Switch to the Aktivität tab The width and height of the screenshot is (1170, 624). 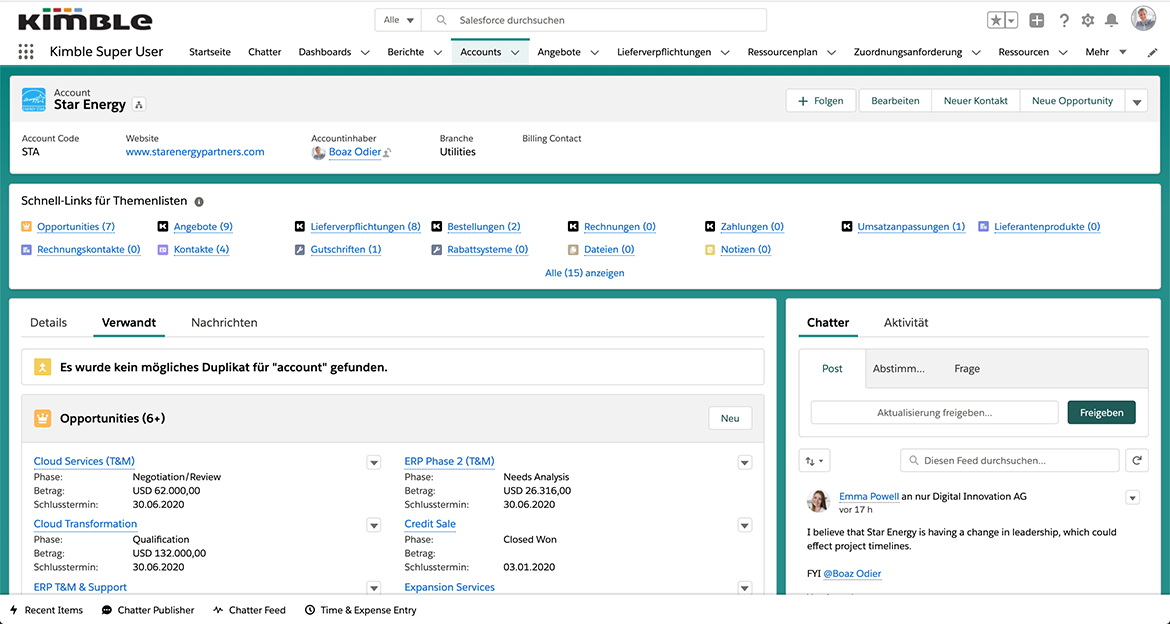tap(906, 322)
